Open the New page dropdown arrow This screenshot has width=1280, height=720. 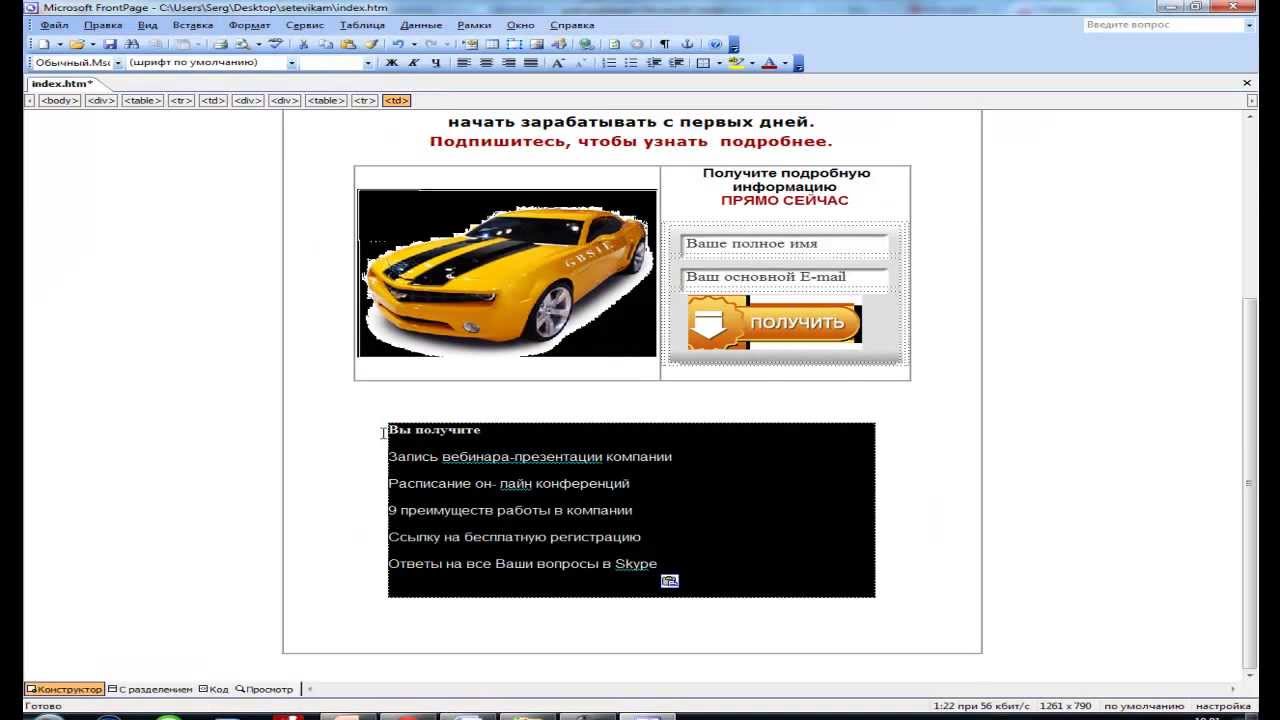[x=60, y=44]
